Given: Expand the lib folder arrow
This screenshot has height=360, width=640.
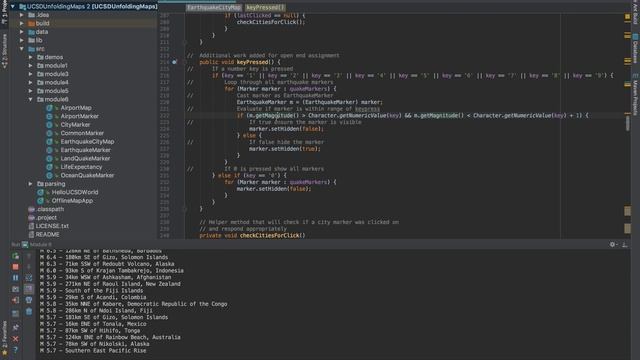Looking at the screenshot, I should [x=22, y=40].
